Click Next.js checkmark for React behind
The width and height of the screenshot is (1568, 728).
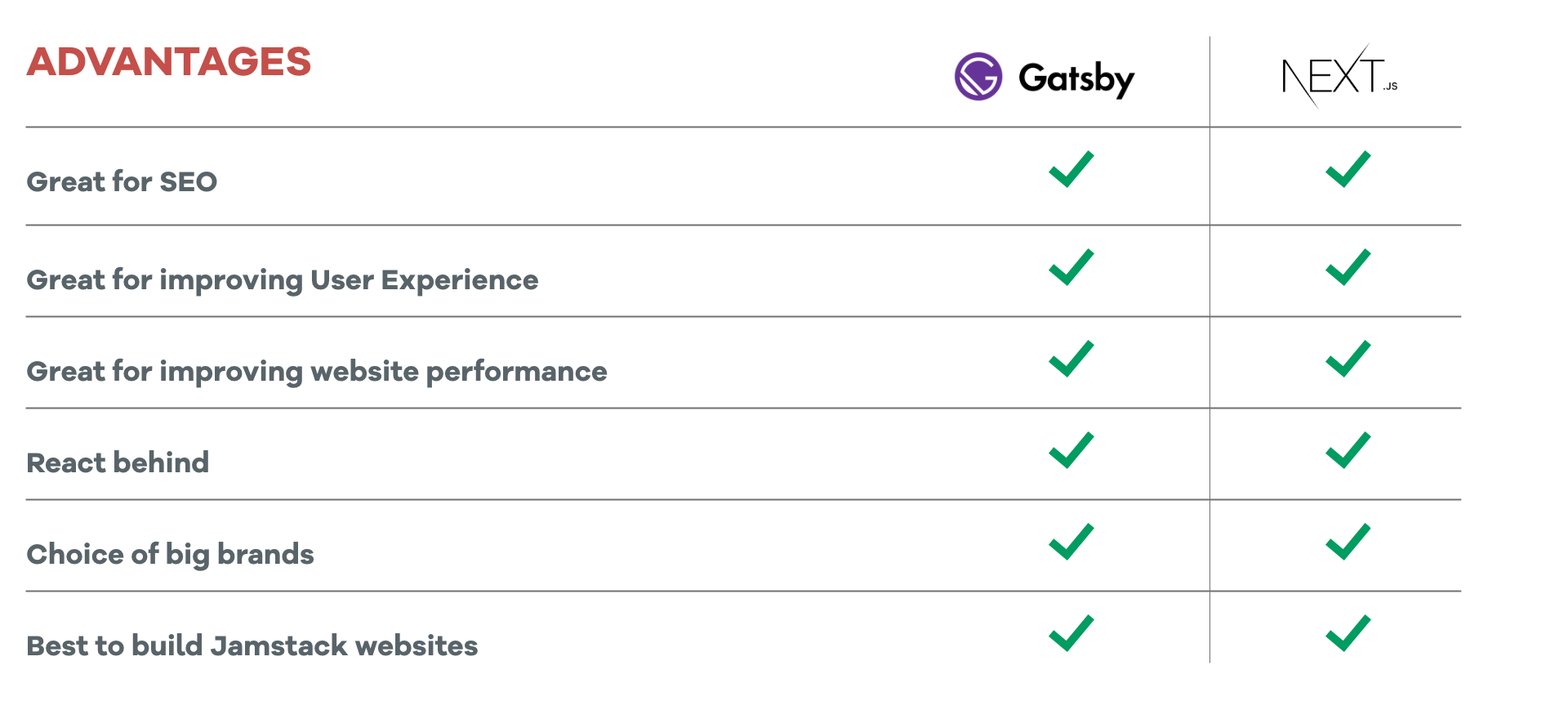pyautogui.click(x=1347, y=451)
